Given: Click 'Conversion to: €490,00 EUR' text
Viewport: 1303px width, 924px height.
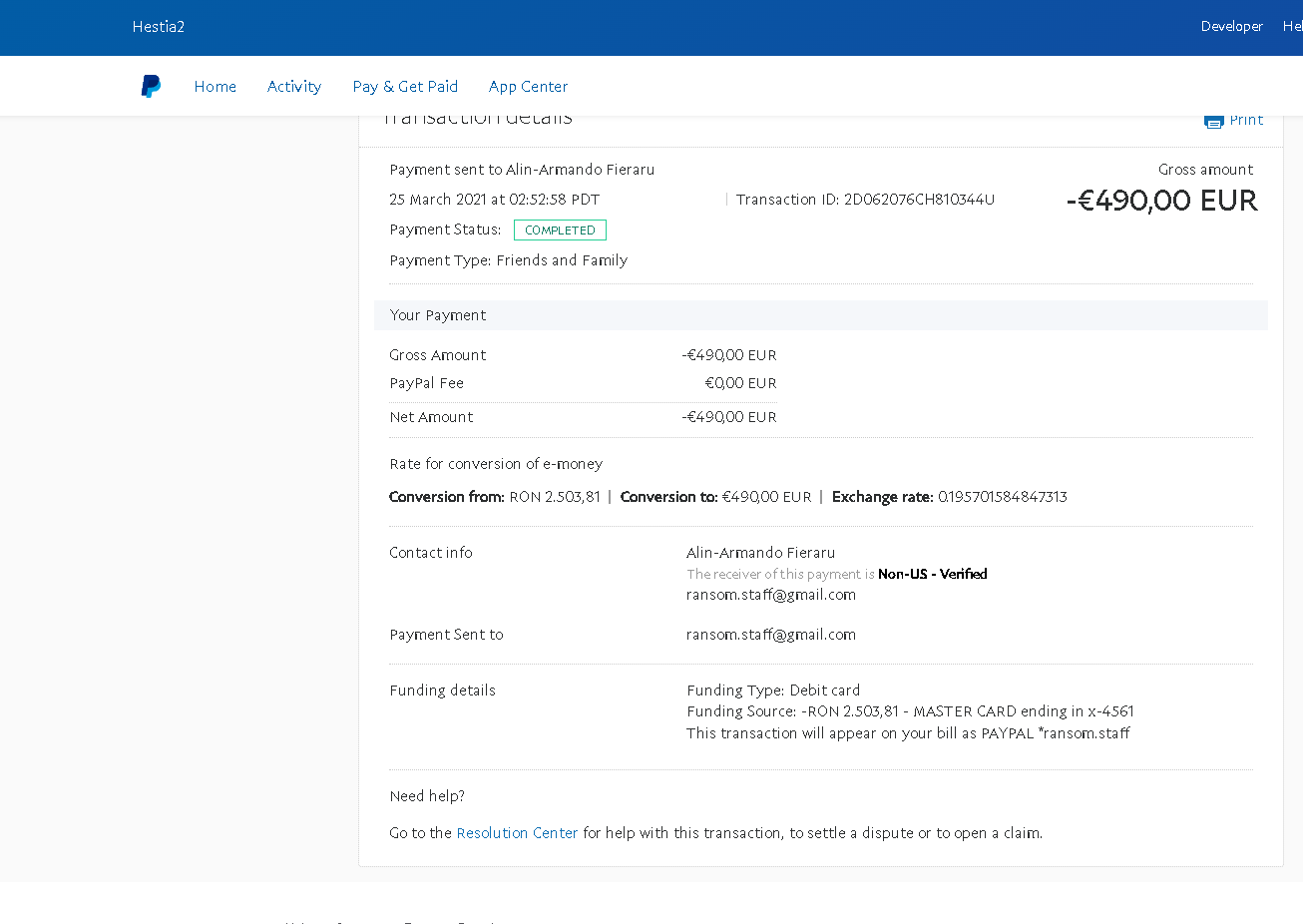Looking at the screenshot, I should 716,497.
